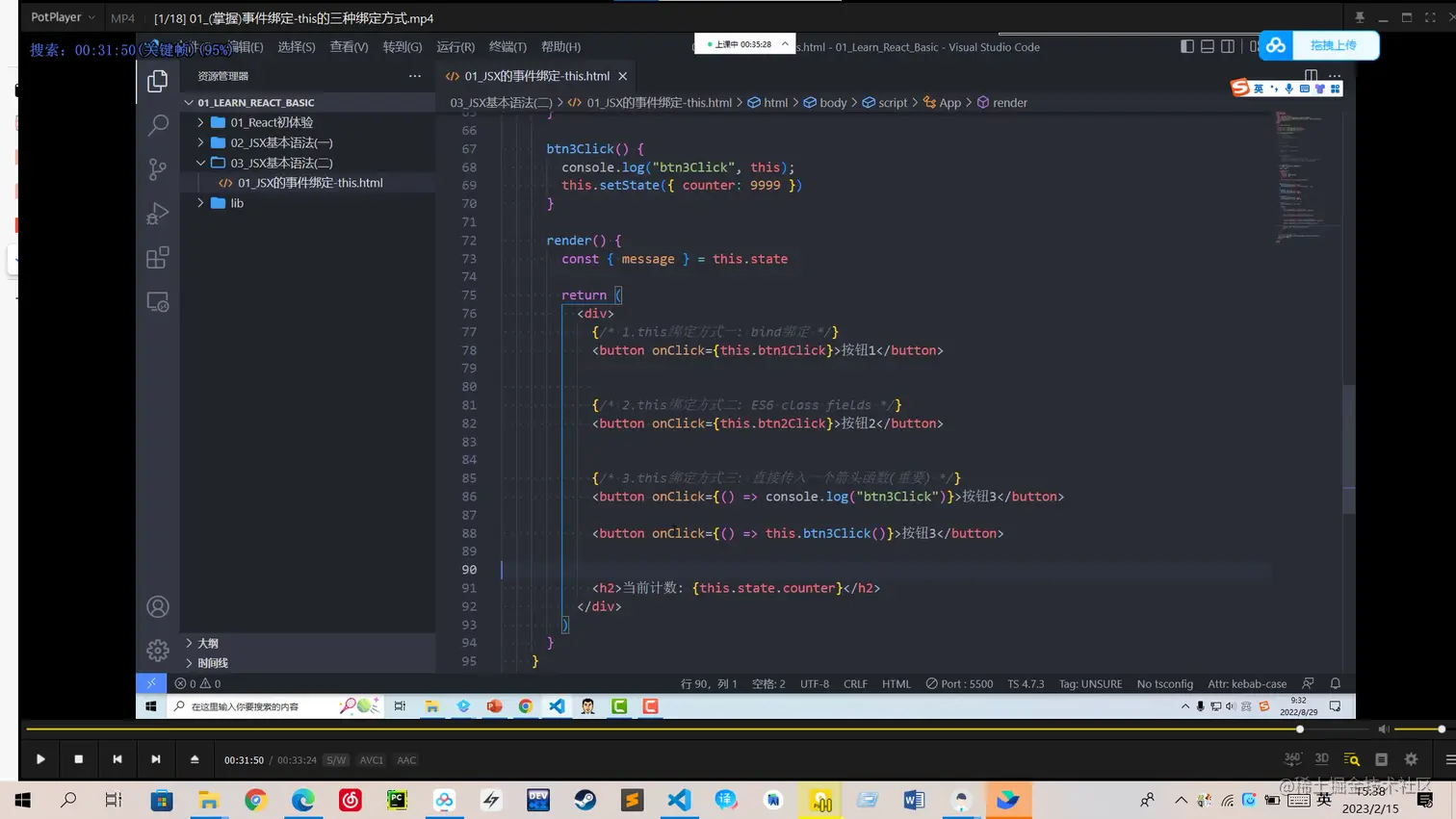Open PotPlayer chapter list icon

tap(1382, 759)
